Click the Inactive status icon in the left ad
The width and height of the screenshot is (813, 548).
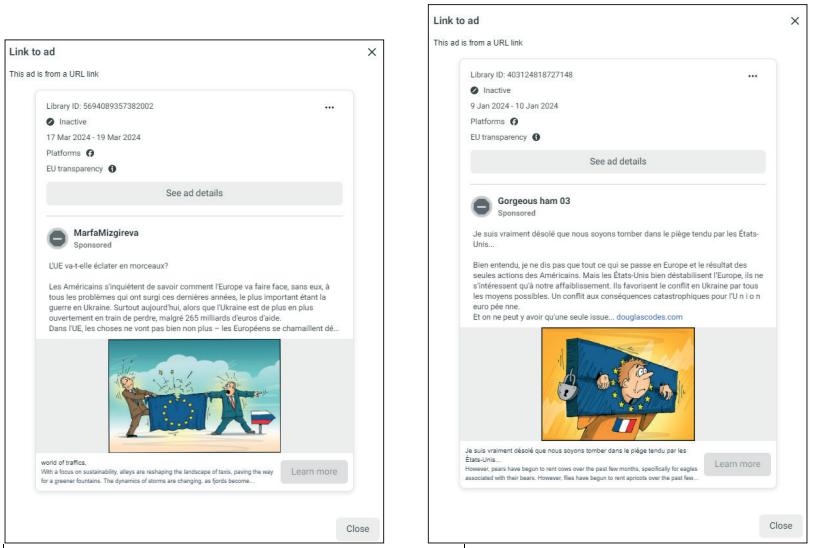(50, 122)
